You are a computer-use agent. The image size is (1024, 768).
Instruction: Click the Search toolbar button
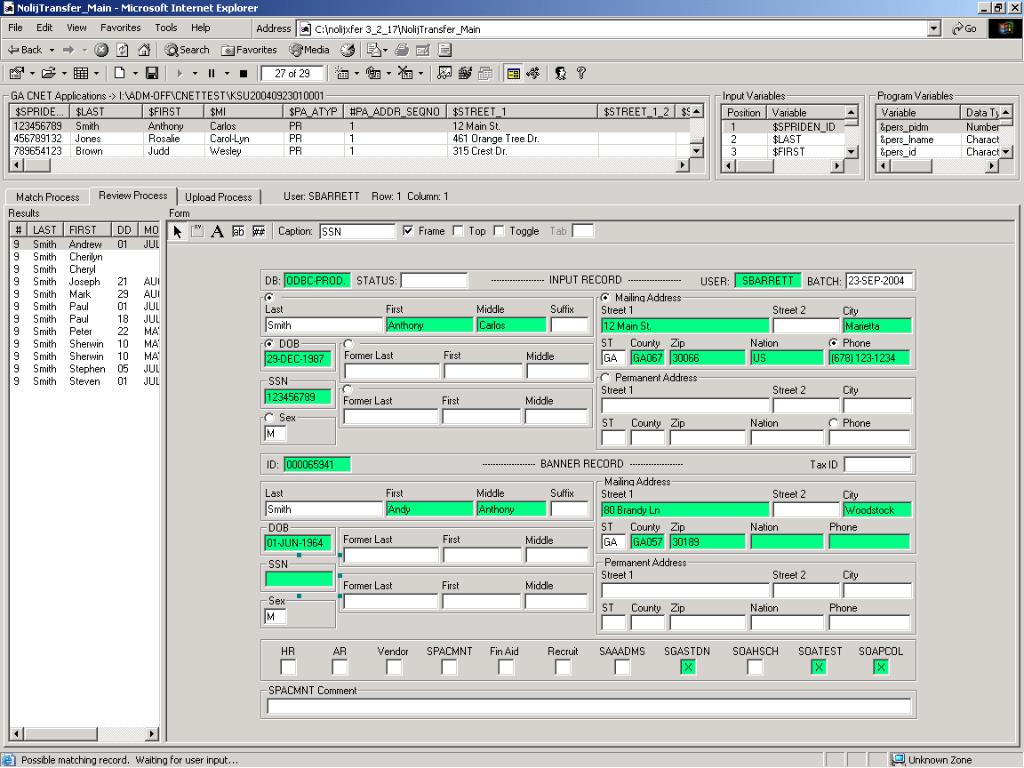point(187,50)
